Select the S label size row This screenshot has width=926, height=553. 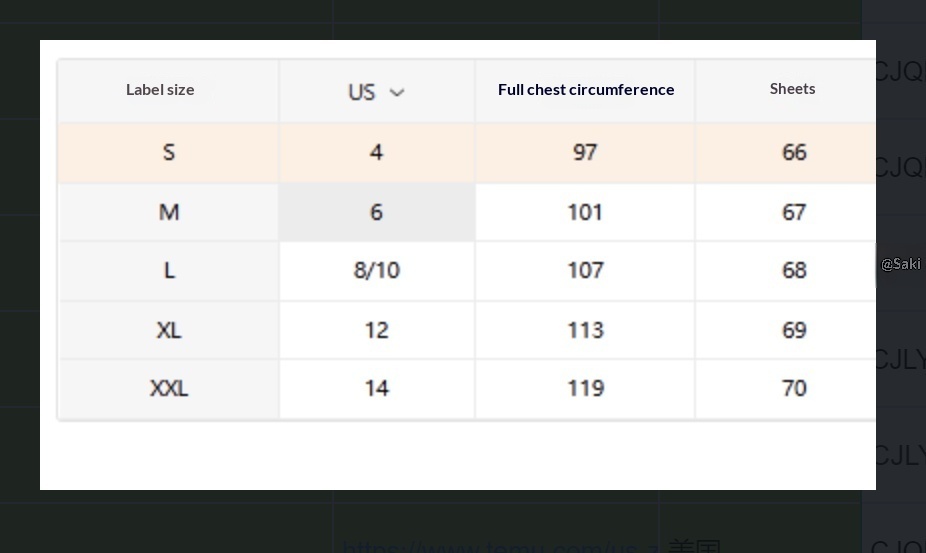(x=169, y=152)
